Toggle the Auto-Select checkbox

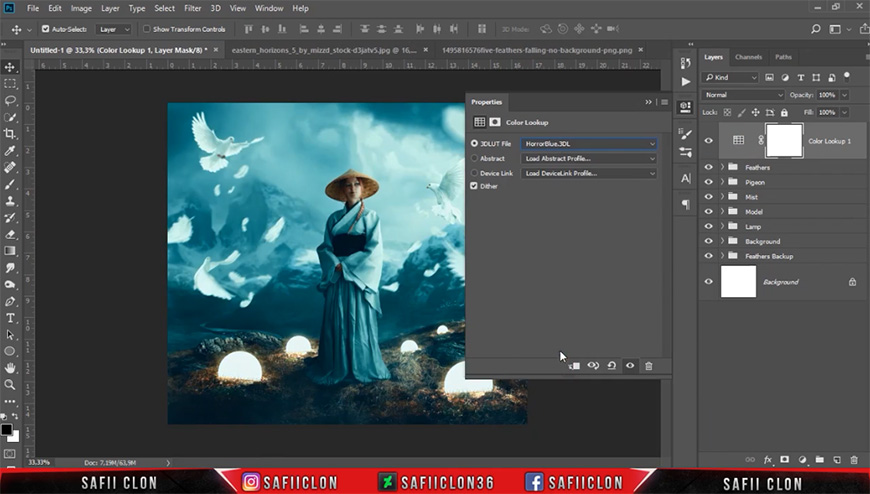[x=45, y=29]
